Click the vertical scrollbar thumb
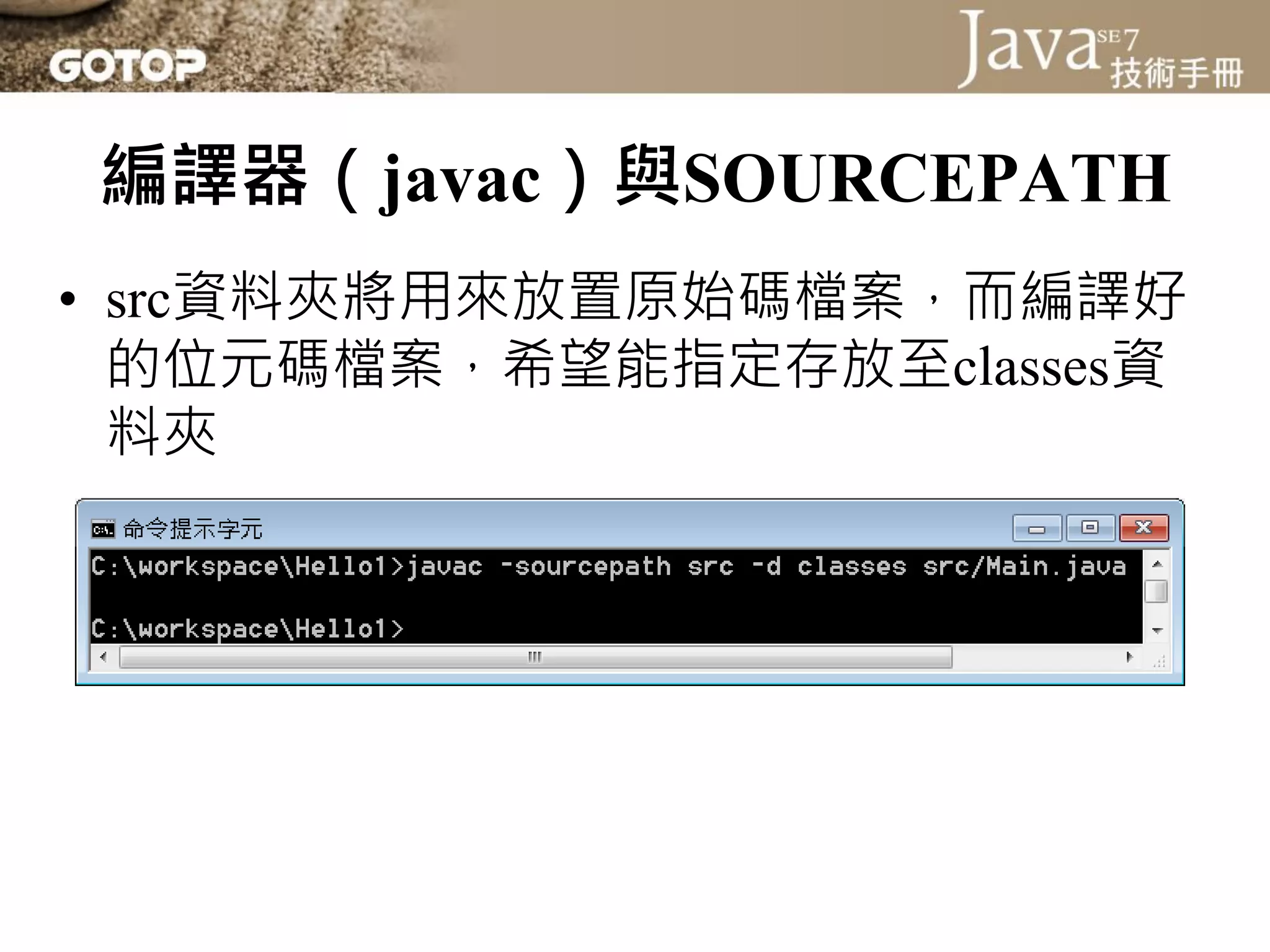Screen dimensions: 1270x952 (1157, 591)
